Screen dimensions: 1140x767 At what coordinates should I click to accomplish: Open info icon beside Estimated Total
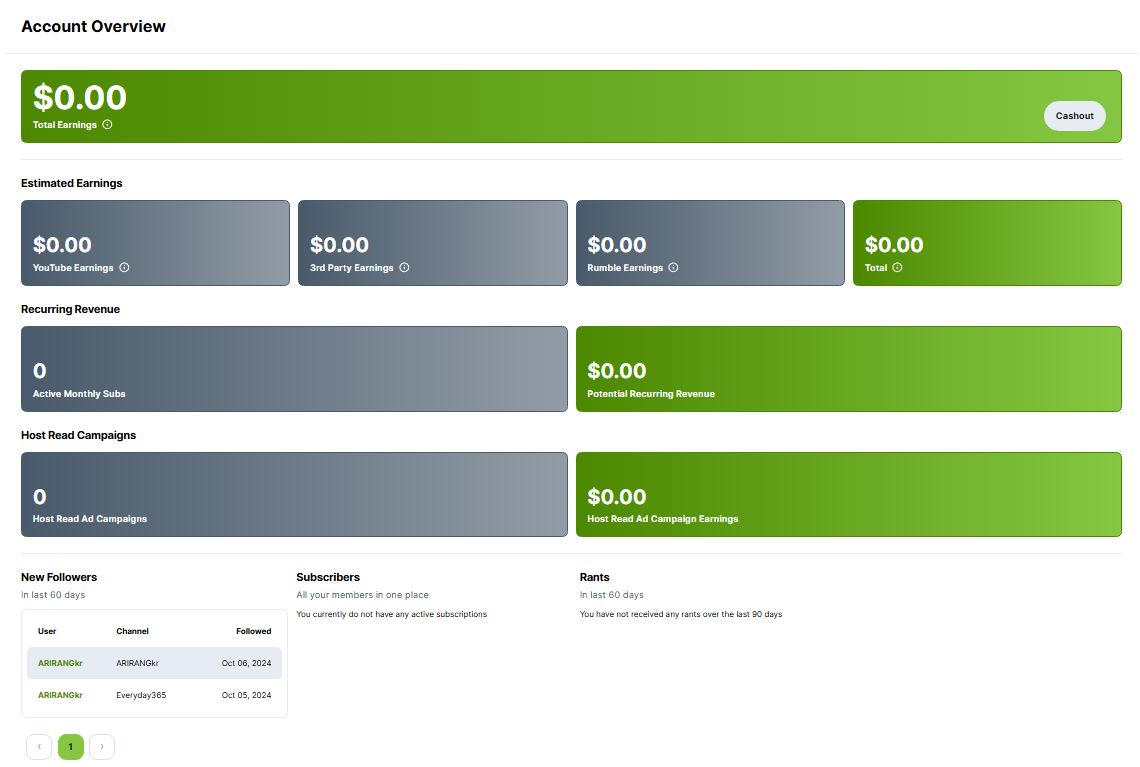[x=897, y=268]
